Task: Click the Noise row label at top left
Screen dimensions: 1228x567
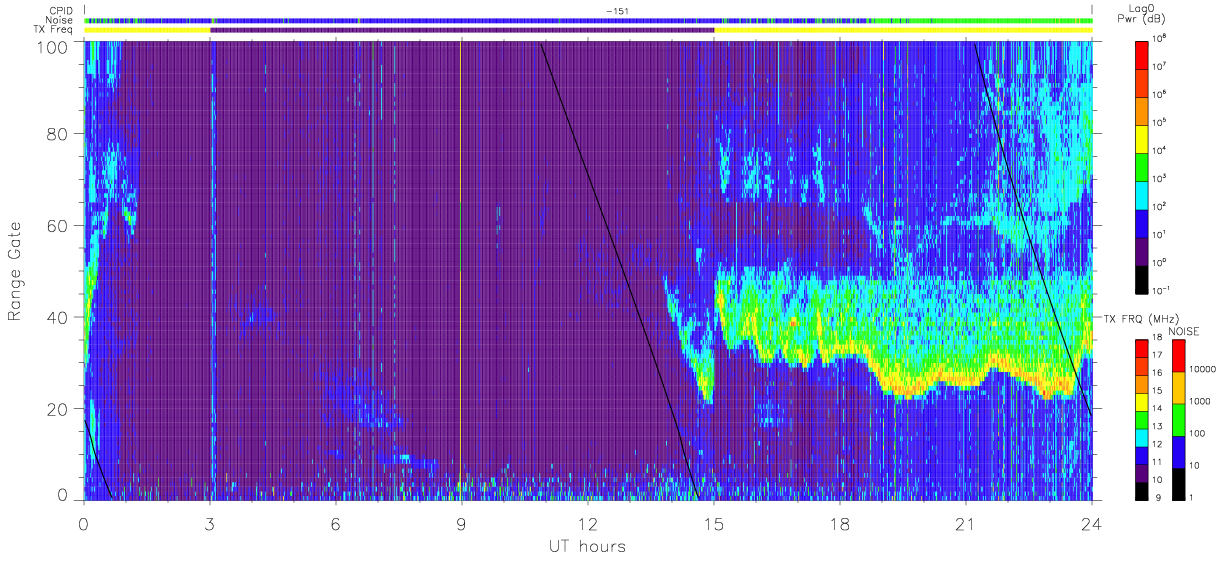Action: click(x=61, y=20)
